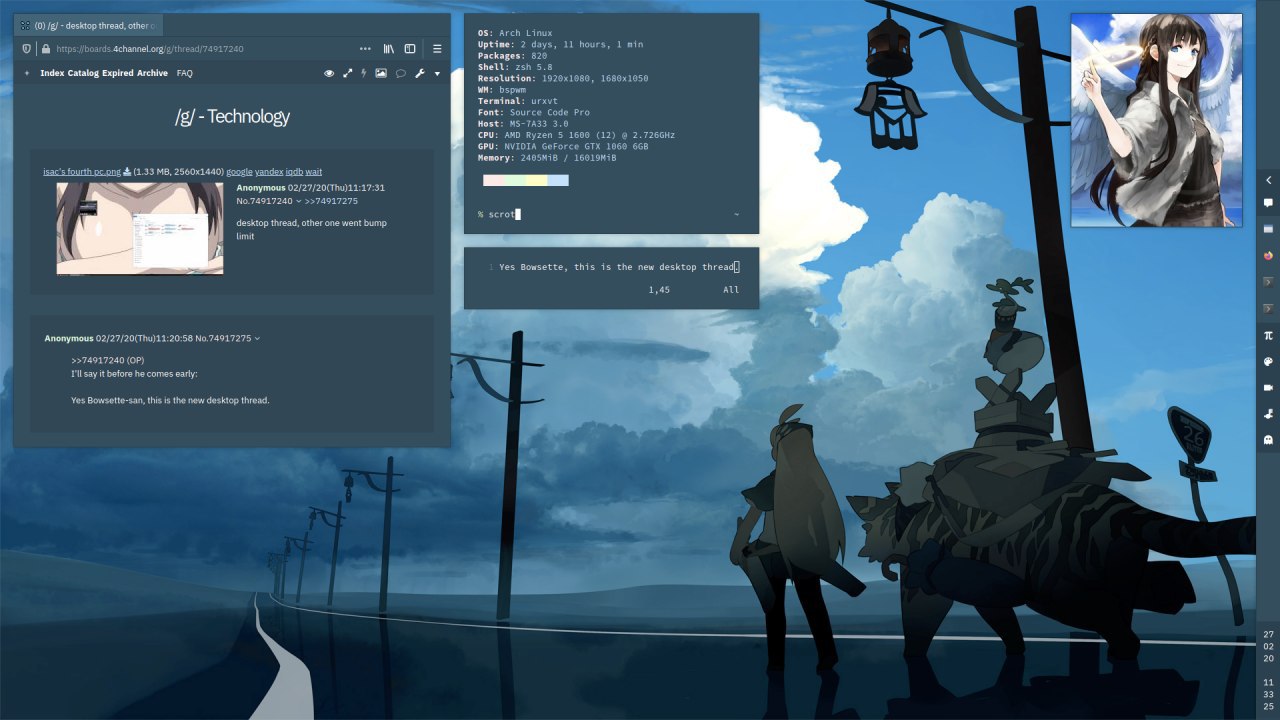Expand the OP post thumbnail image
1280x720 pixels.
pos(140,228)
